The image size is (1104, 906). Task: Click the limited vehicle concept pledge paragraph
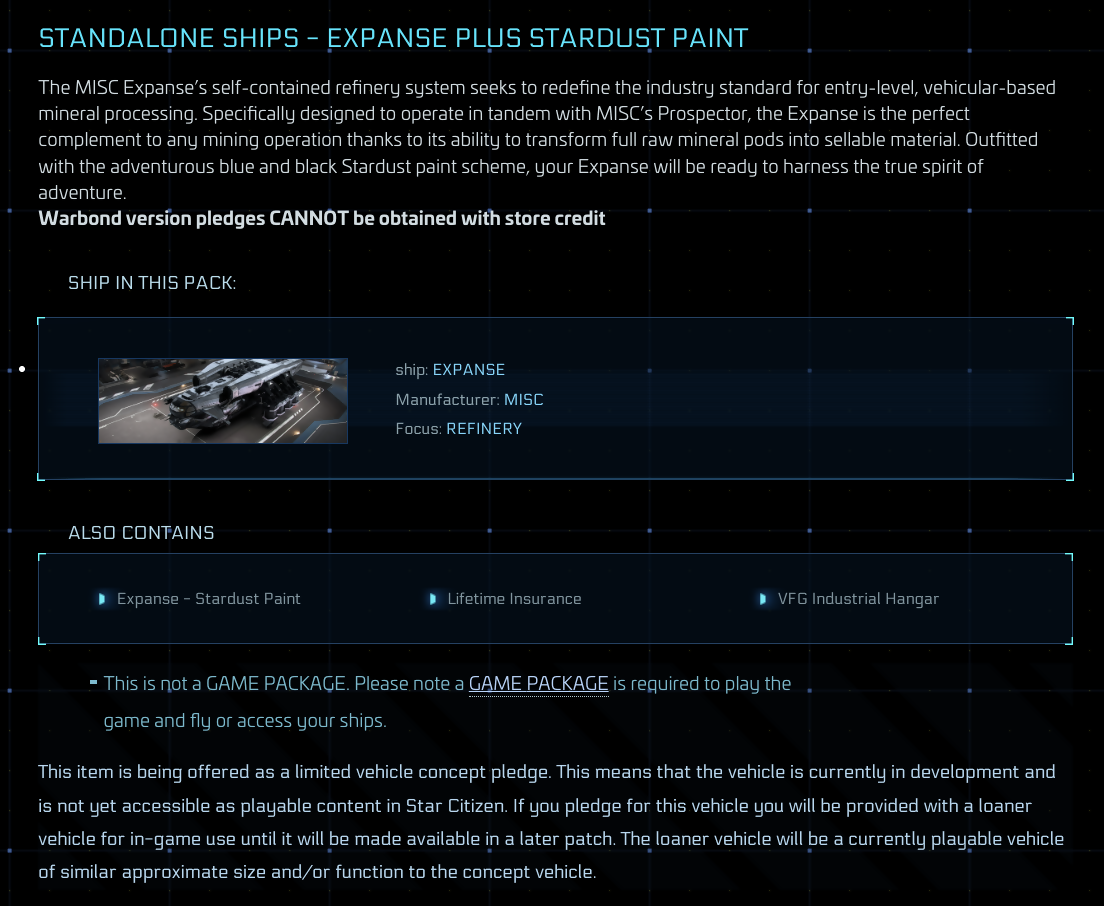(551, 822)
